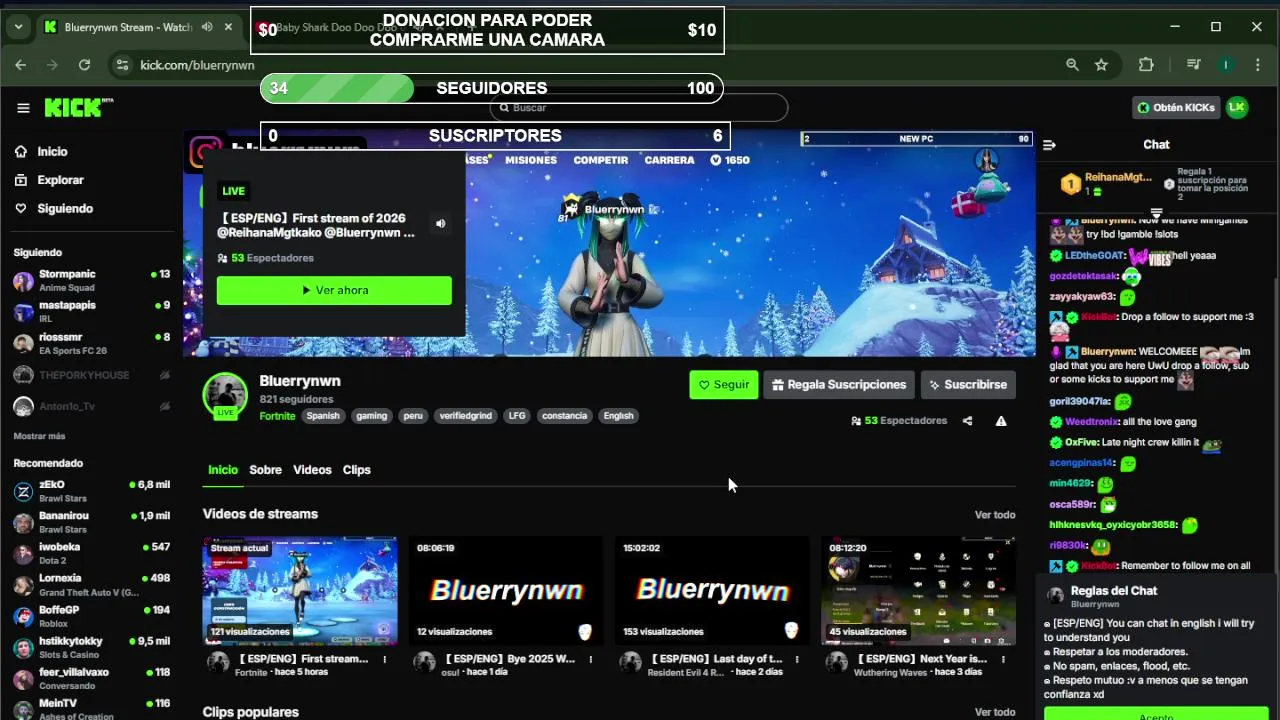Screen dimensions: 1280x720
Task: Click the Obtén KICKs button
Action: point(1176,107)
